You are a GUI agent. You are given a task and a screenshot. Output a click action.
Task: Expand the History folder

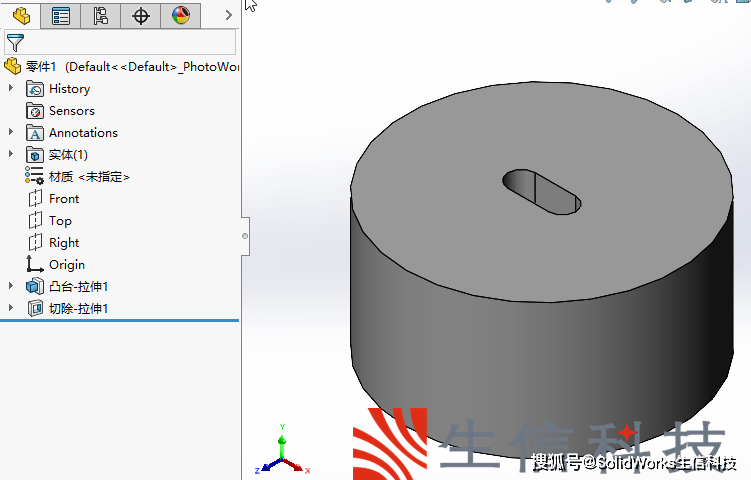(11, 89)
